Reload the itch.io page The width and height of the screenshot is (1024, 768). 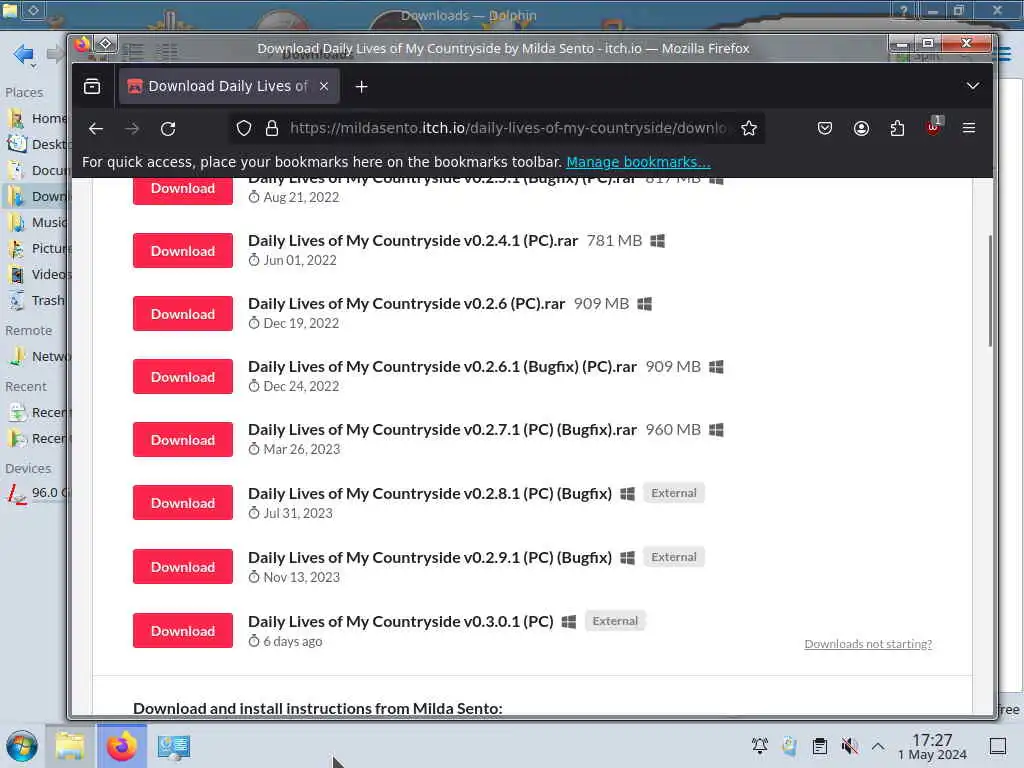[168, 129]
